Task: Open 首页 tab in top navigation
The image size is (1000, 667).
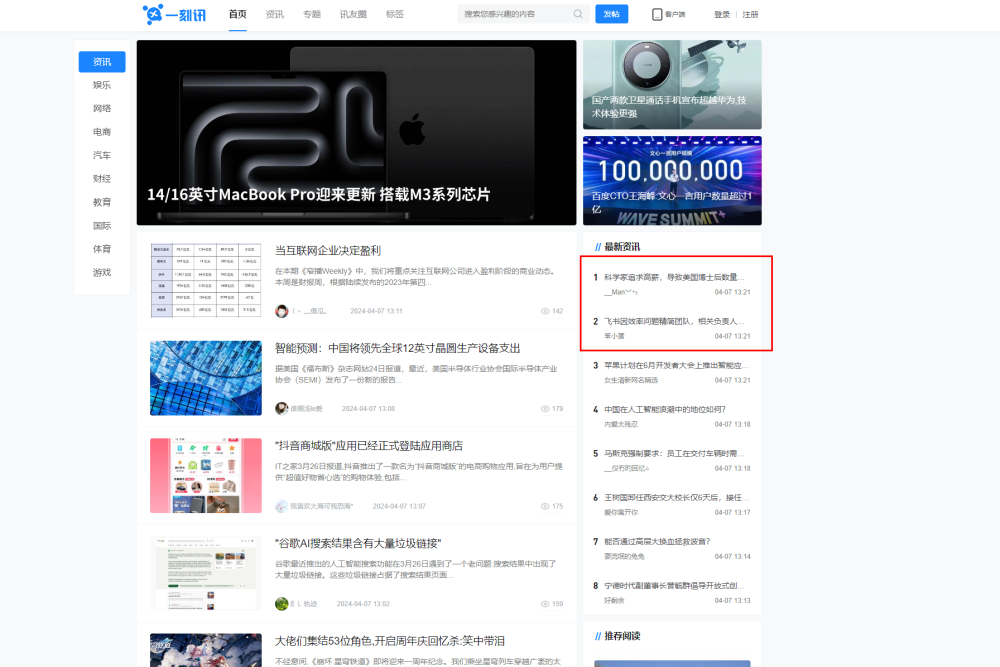Action: pos(237,14)
